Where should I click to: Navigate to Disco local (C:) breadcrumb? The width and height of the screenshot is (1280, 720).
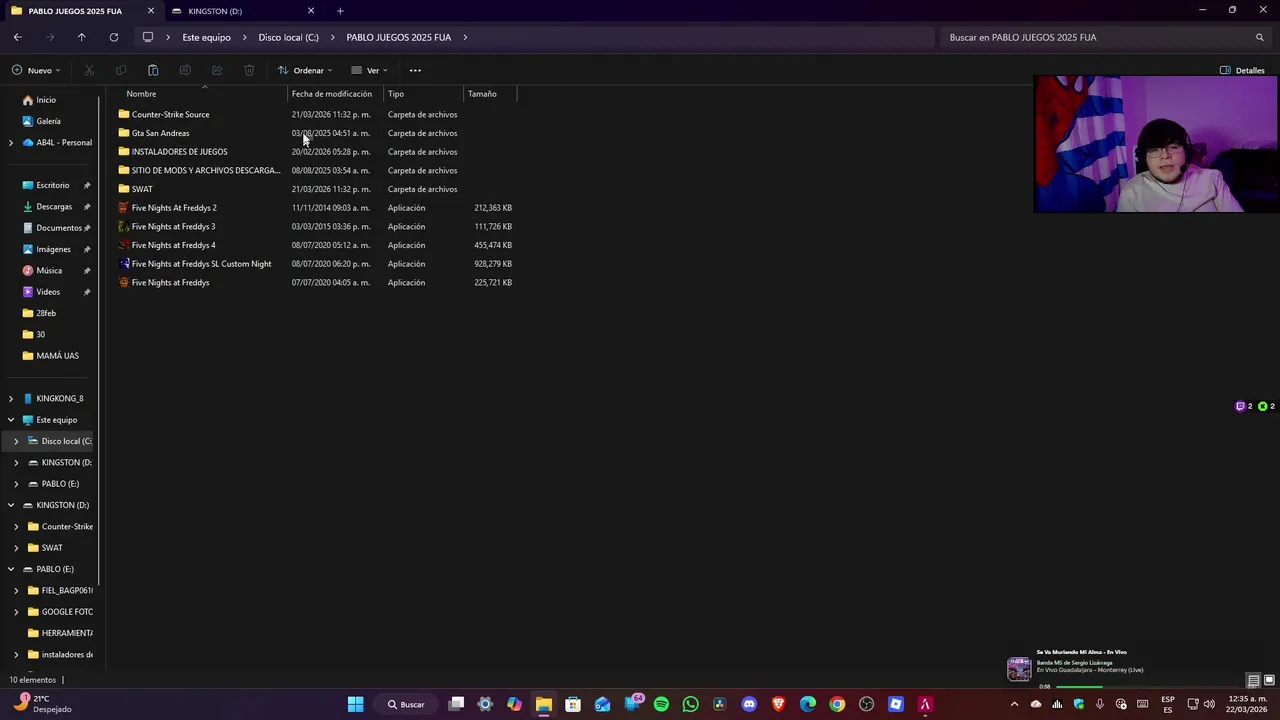pyautogui.click(x=288, y=37)
